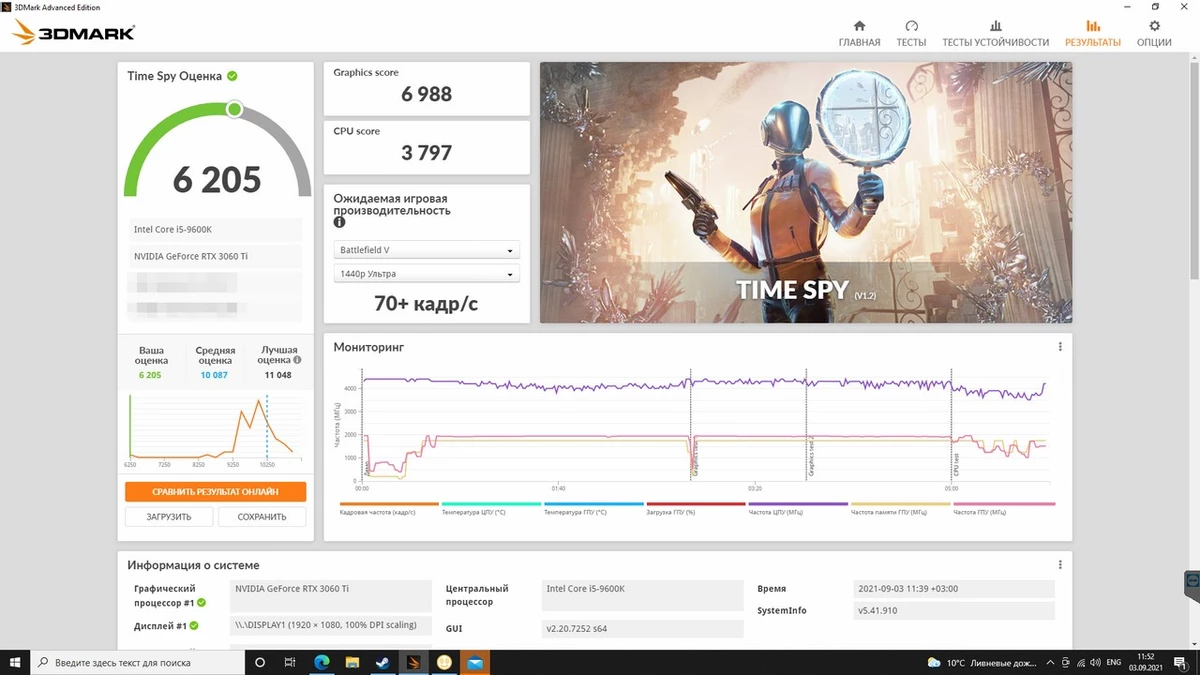Click the info icon beside Лучшая оценка
The image size is (1200, 675).
tap(295, 361)
